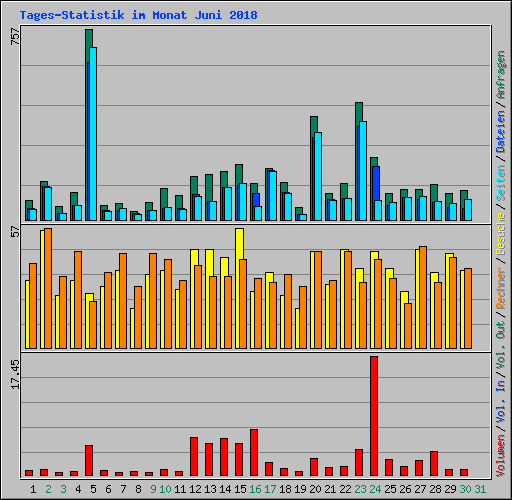Select the legend label 'Vol. In'
Viewport: 512px width, 500px height.
tap(501, 402)
